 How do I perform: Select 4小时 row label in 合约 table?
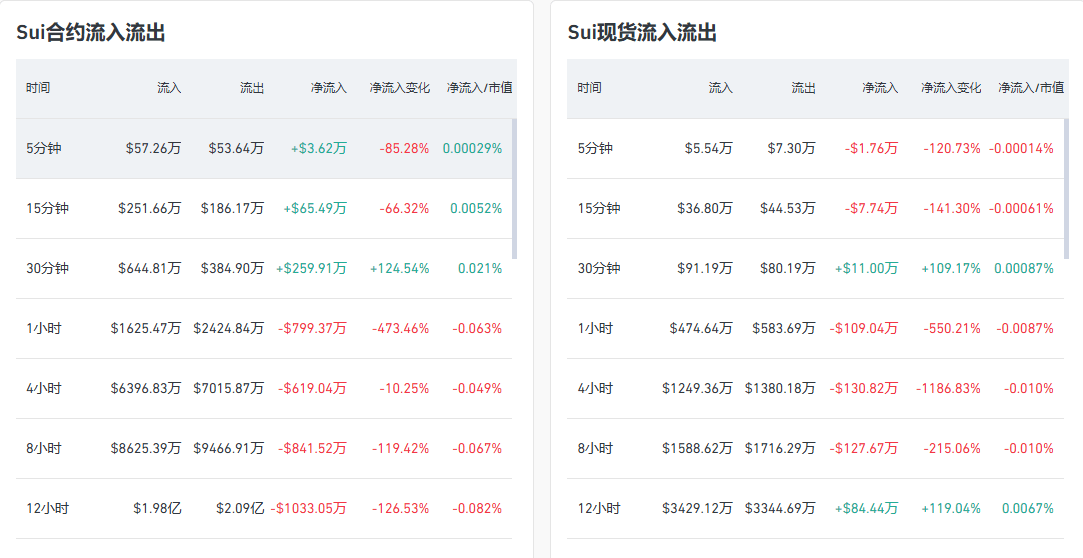pos(44,388)
